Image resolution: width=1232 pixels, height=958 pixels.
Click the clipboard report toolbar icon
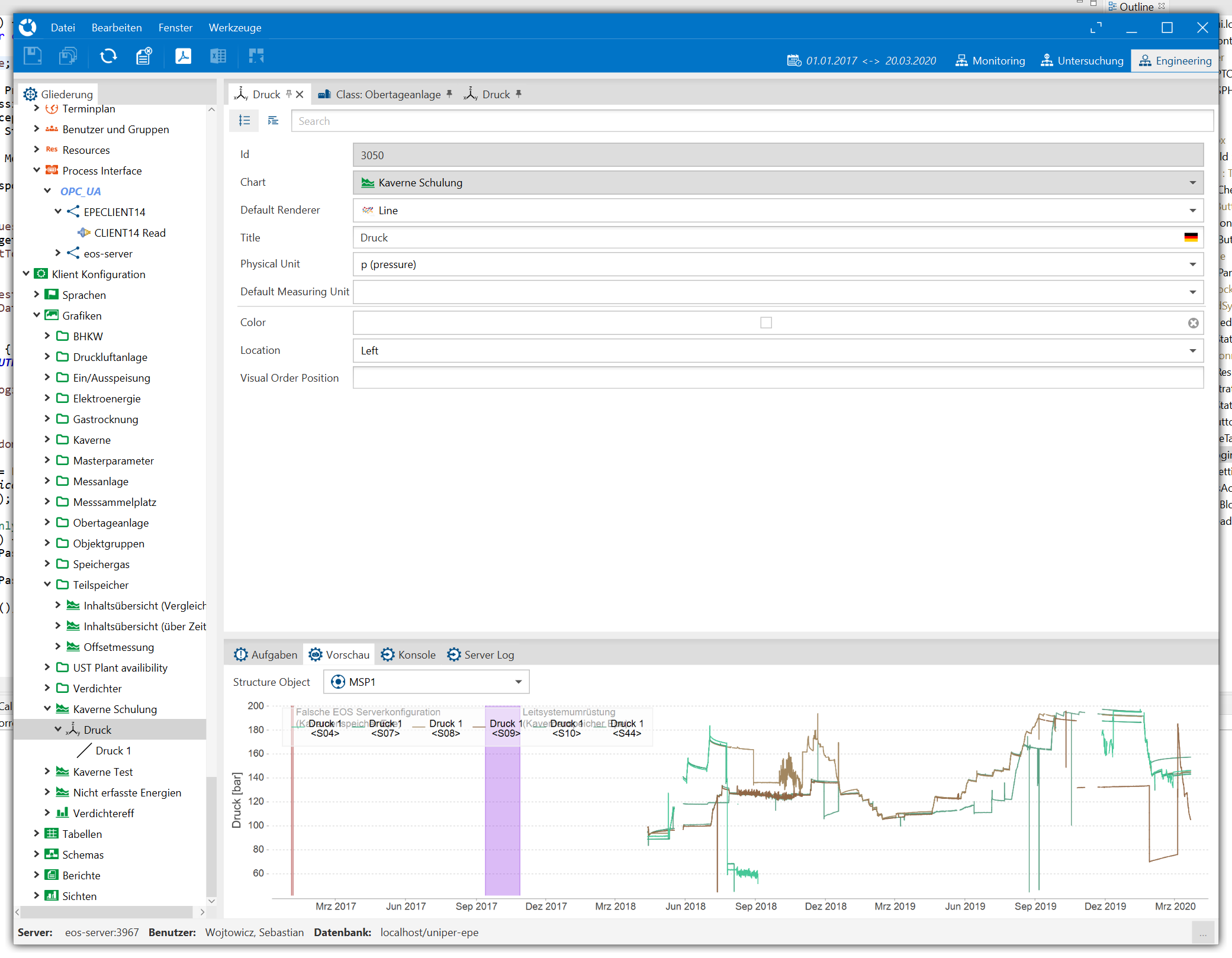coord(144,56)
